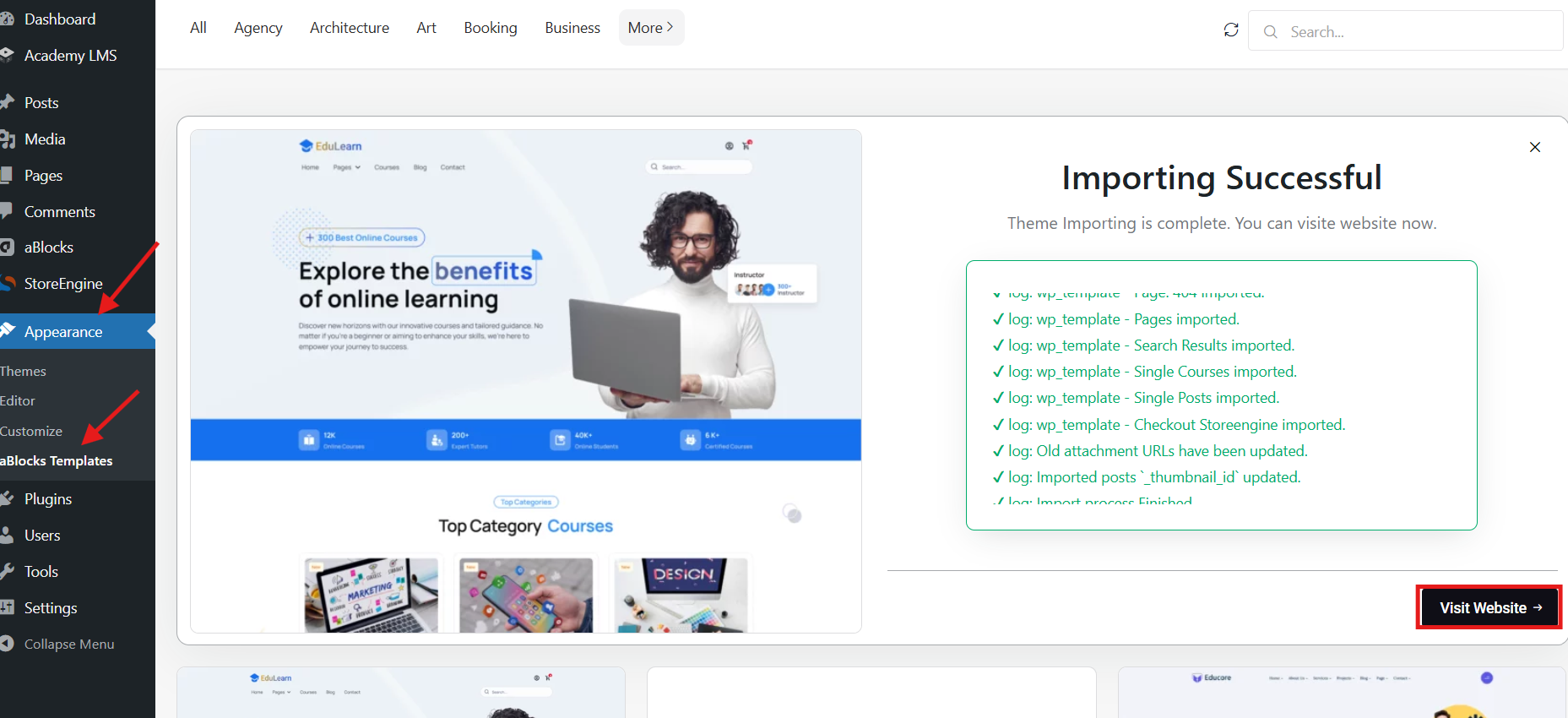Click the Educore template card thumbnail
This screenshot has width=1568, height=718.
click(x=1342, y=693)
